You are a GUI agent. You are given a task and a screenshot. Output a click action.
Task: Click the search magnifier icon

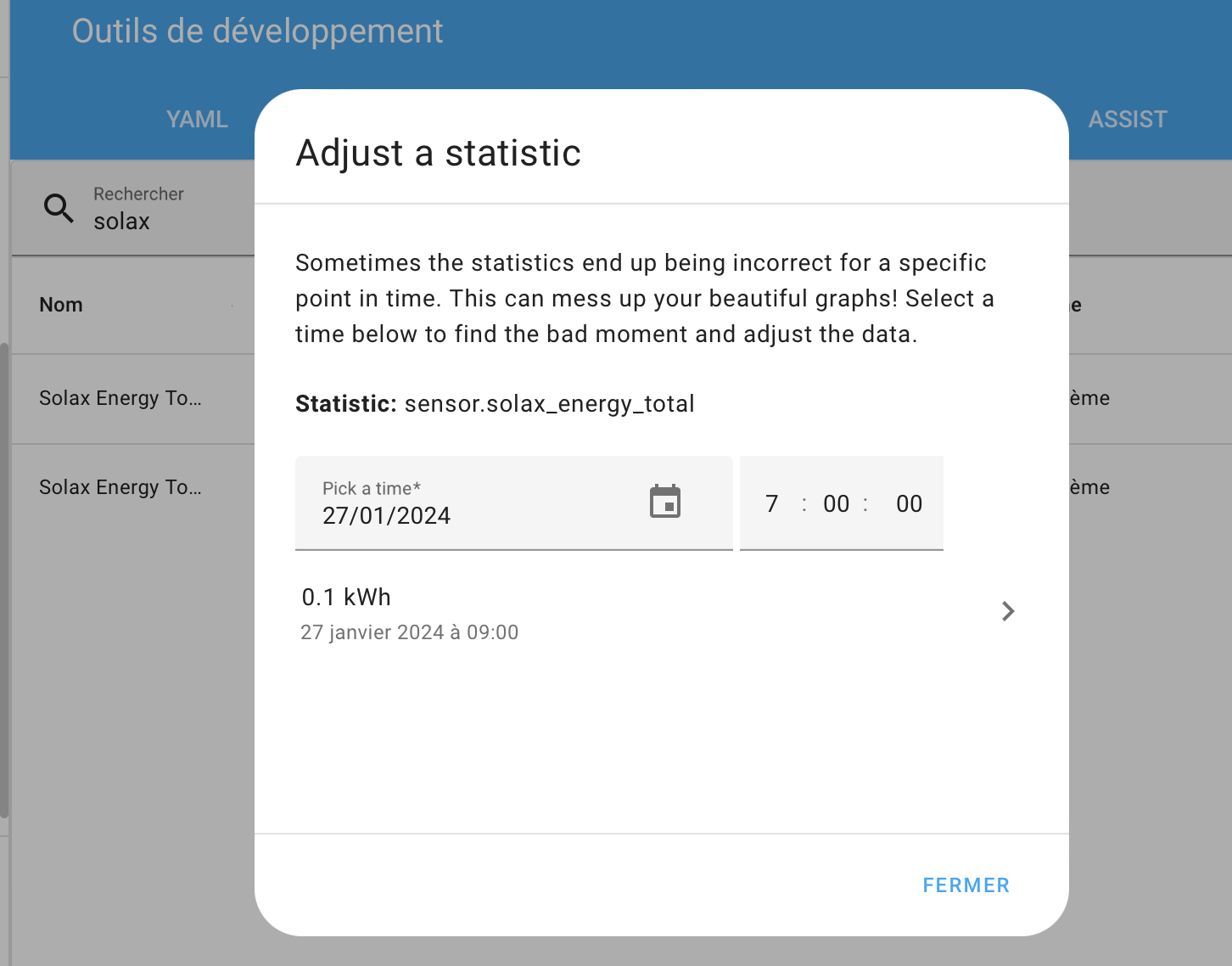coord(59,207)
